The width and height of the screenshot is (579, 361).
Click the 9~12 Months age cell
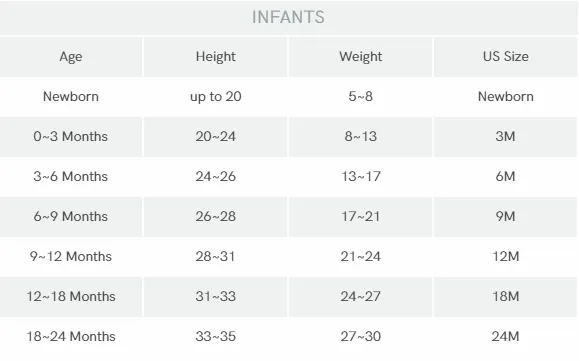pyautogui.click(x=71, y=257)
